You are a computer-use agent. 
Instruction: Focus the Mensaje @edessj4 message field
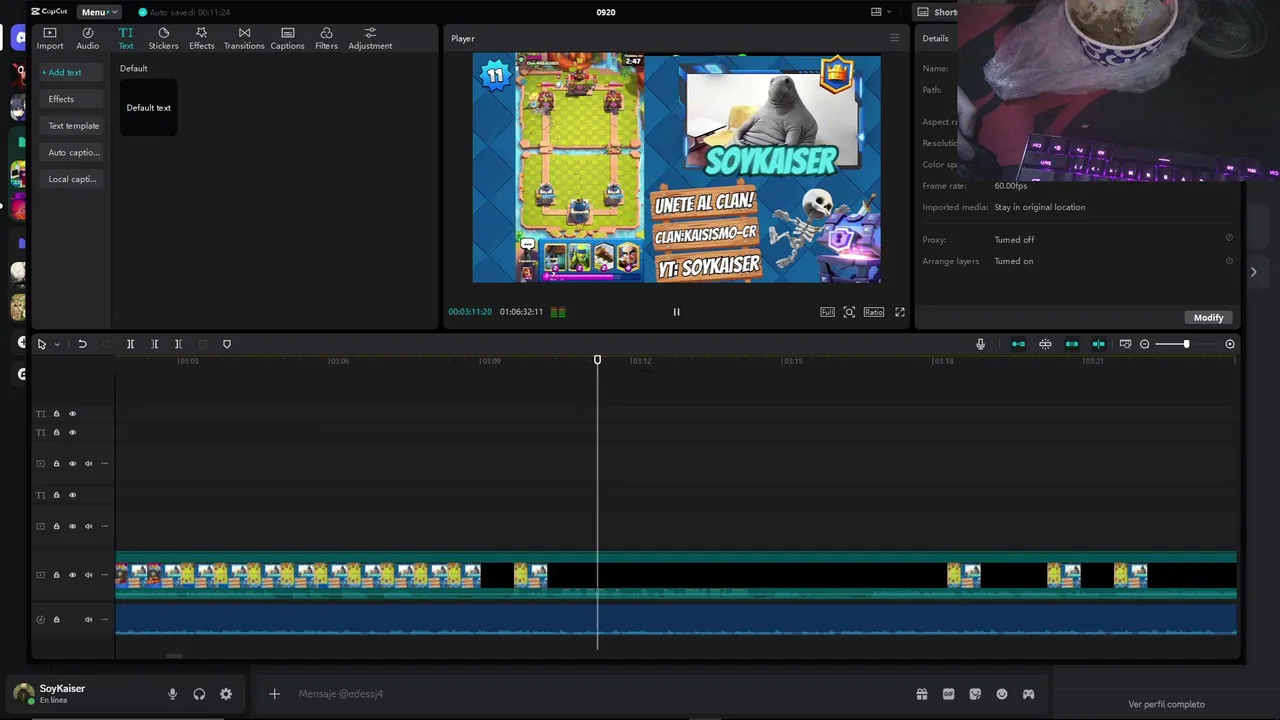tap(600, 694)
